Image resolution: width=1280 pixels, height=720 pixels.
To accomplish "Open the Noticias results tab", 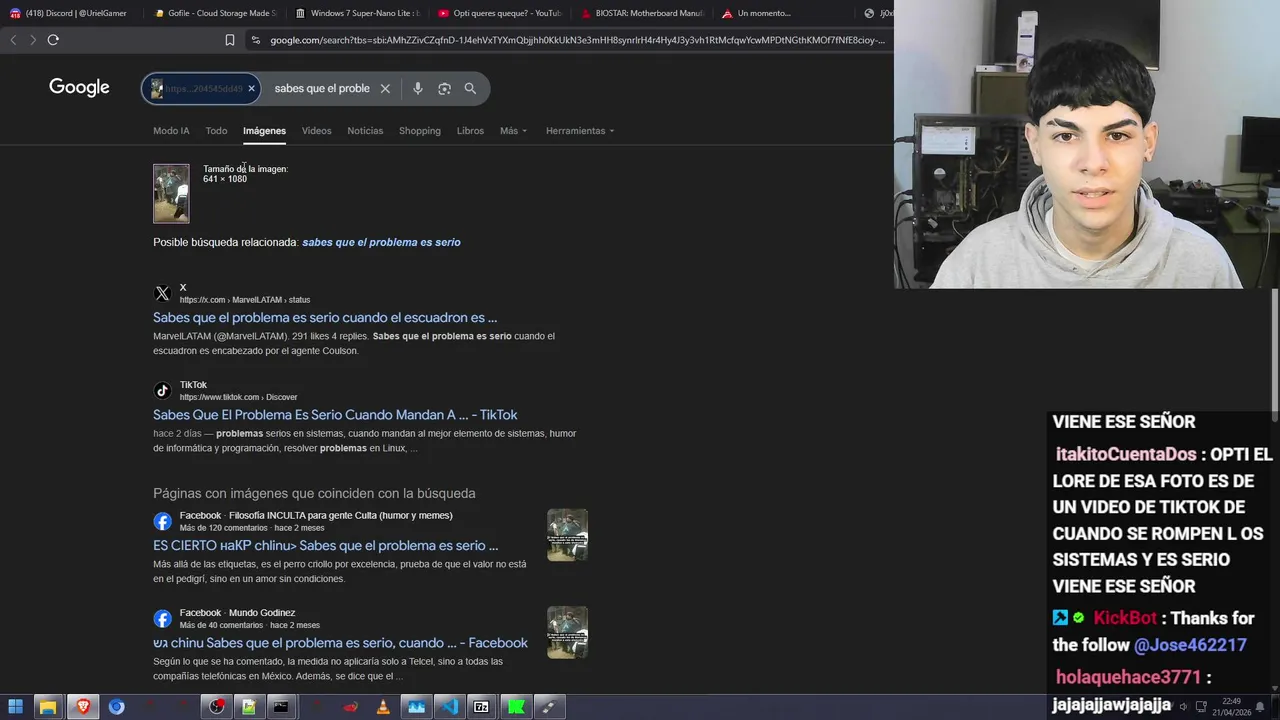I will [x=365, y=131].
